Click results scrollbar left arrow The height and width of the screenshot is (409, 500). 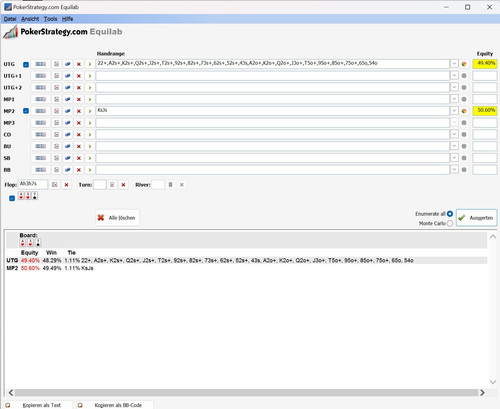[x=11, y=393]
